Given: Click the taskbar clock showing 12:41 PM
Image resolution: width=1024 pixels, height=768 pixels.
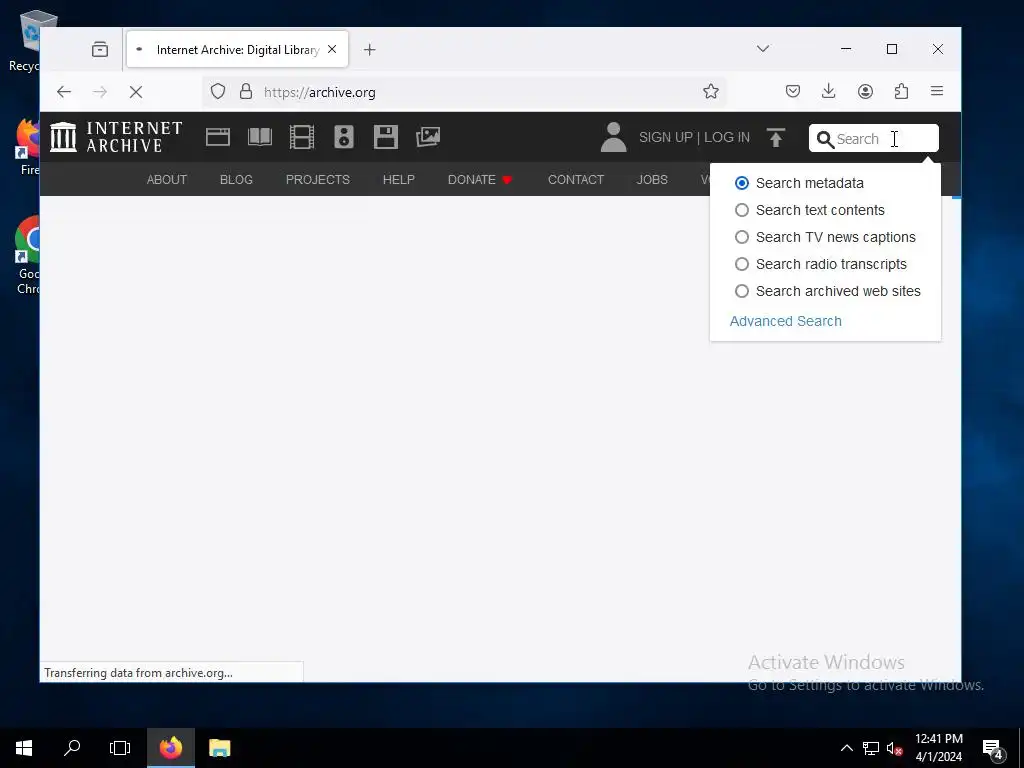Looking at the screenshot, I should 938,748.
